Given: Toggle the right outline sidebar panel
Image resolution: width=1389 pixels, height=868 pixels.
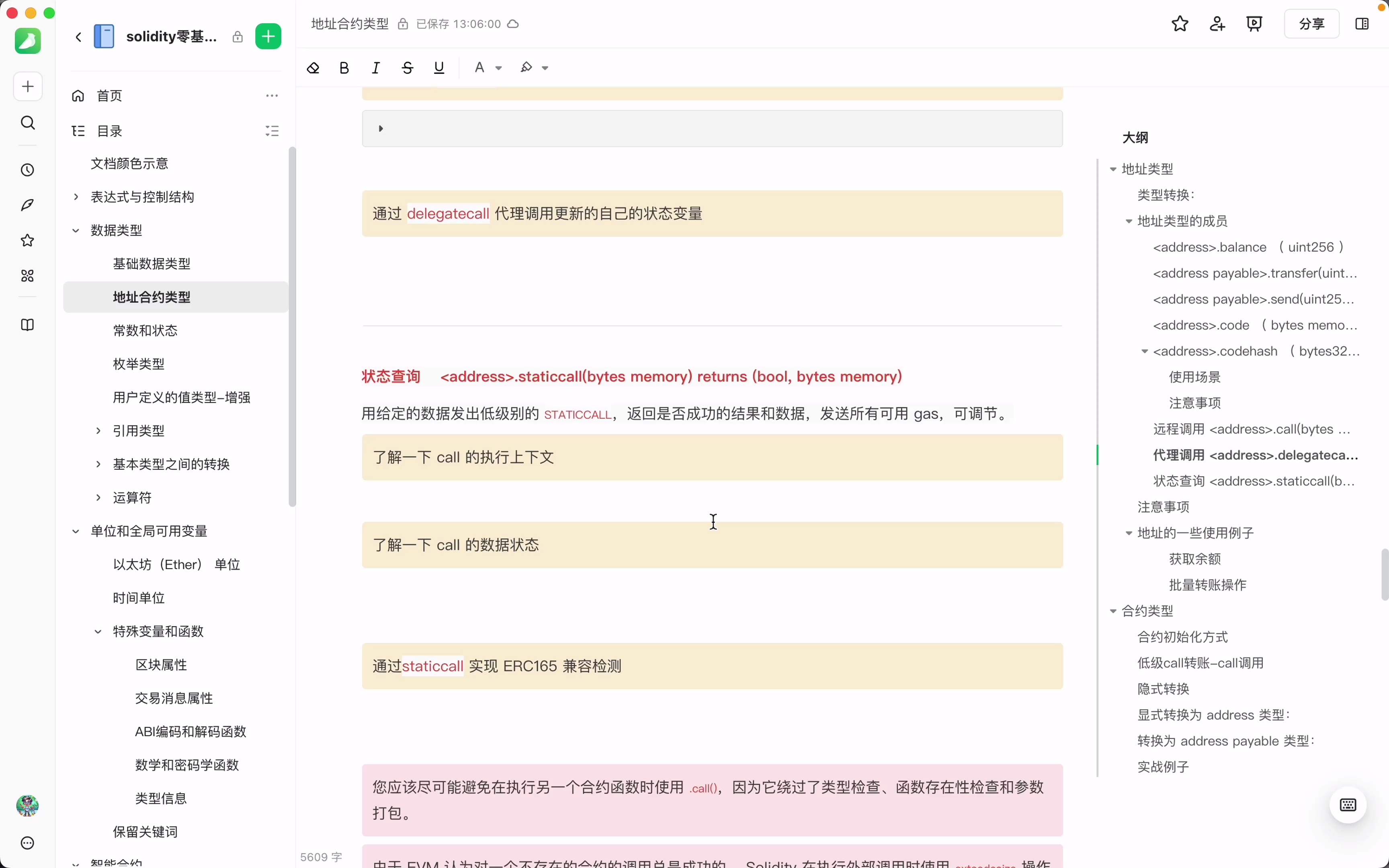Looking at the screenshot, I should [x=1362, y=24].
